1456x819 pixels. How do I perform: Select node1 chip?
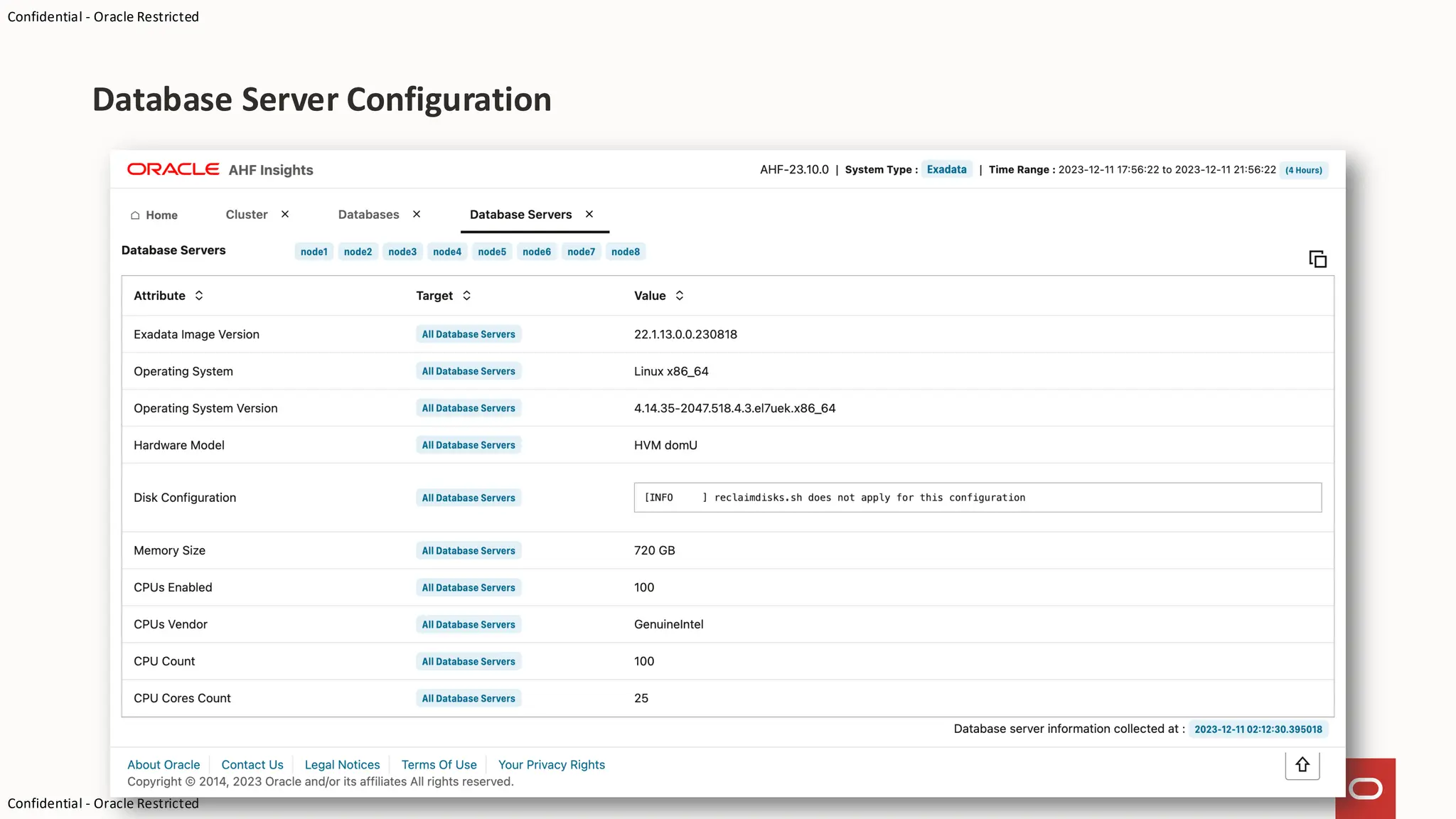314,252
